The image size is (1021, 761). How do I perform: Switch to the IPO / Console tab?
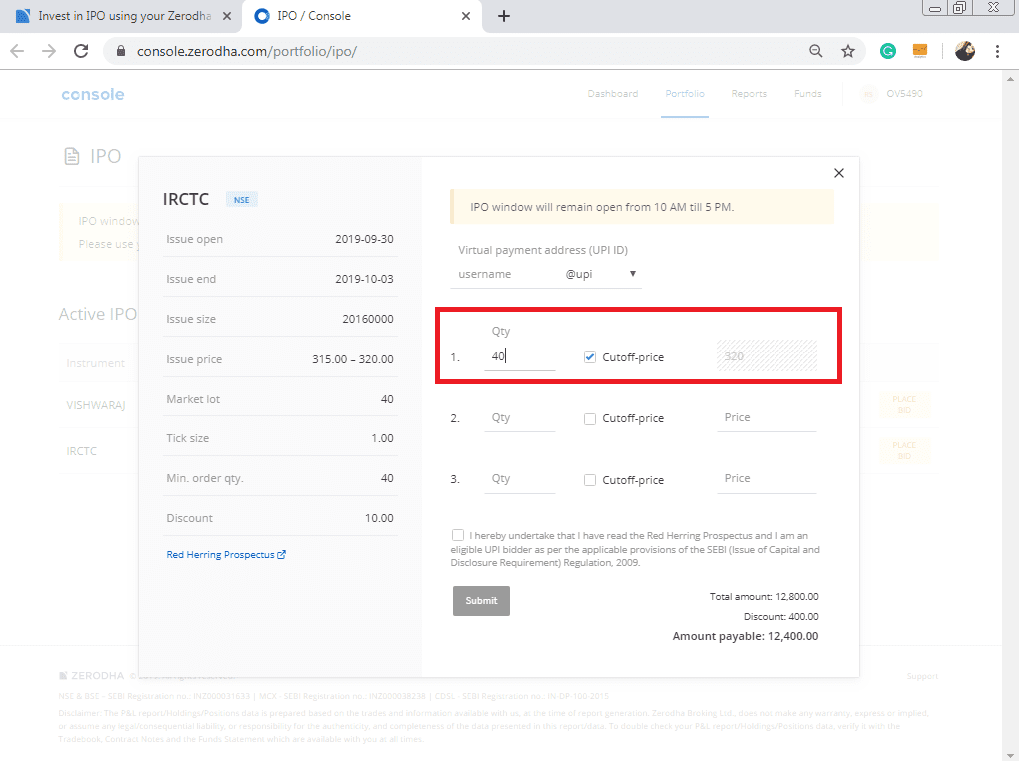(361, 16)
